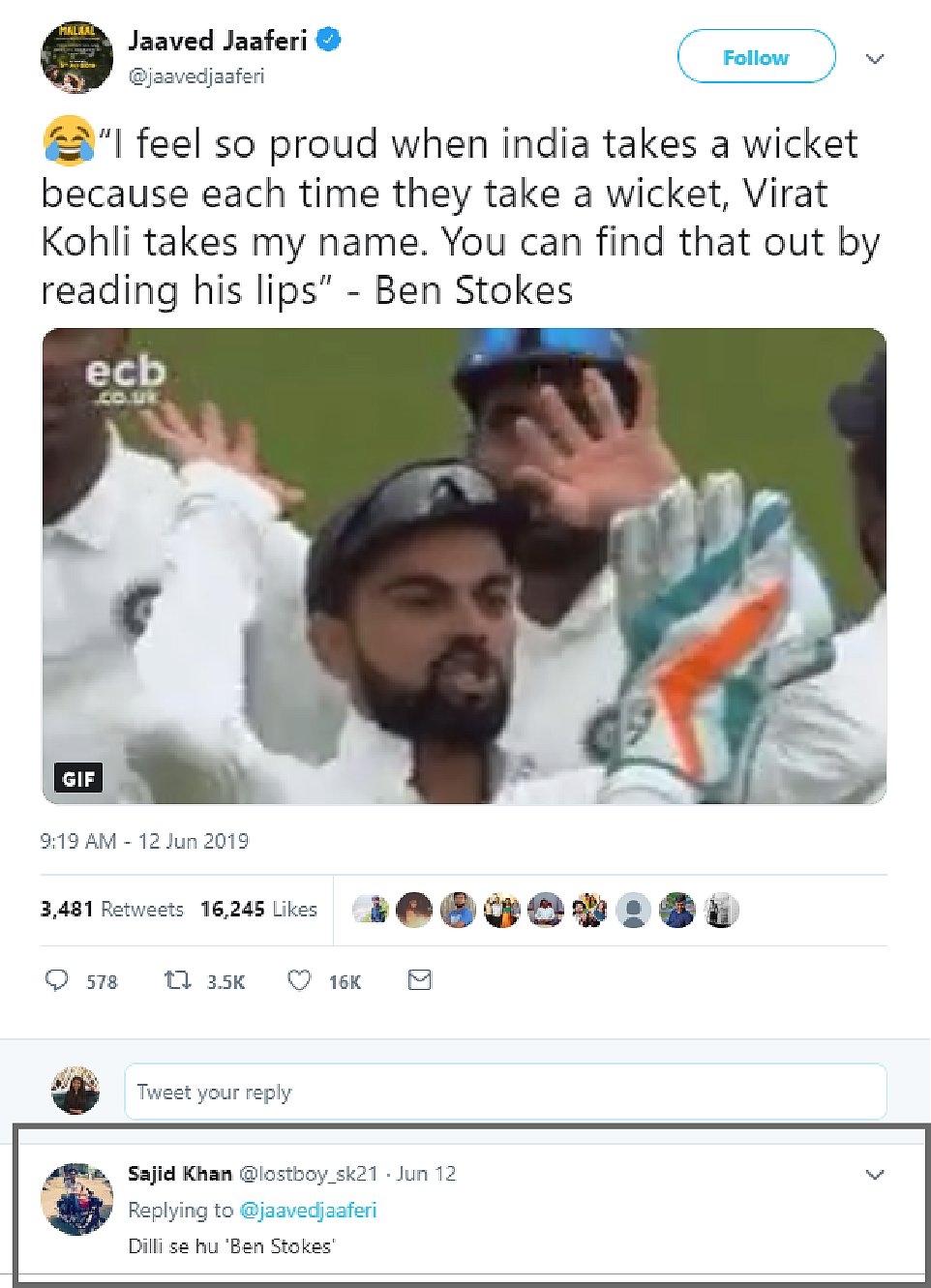The image size is (931, 1288).
Task: Follow Jaaved Jaaferi
Action: tap(756, 57)
